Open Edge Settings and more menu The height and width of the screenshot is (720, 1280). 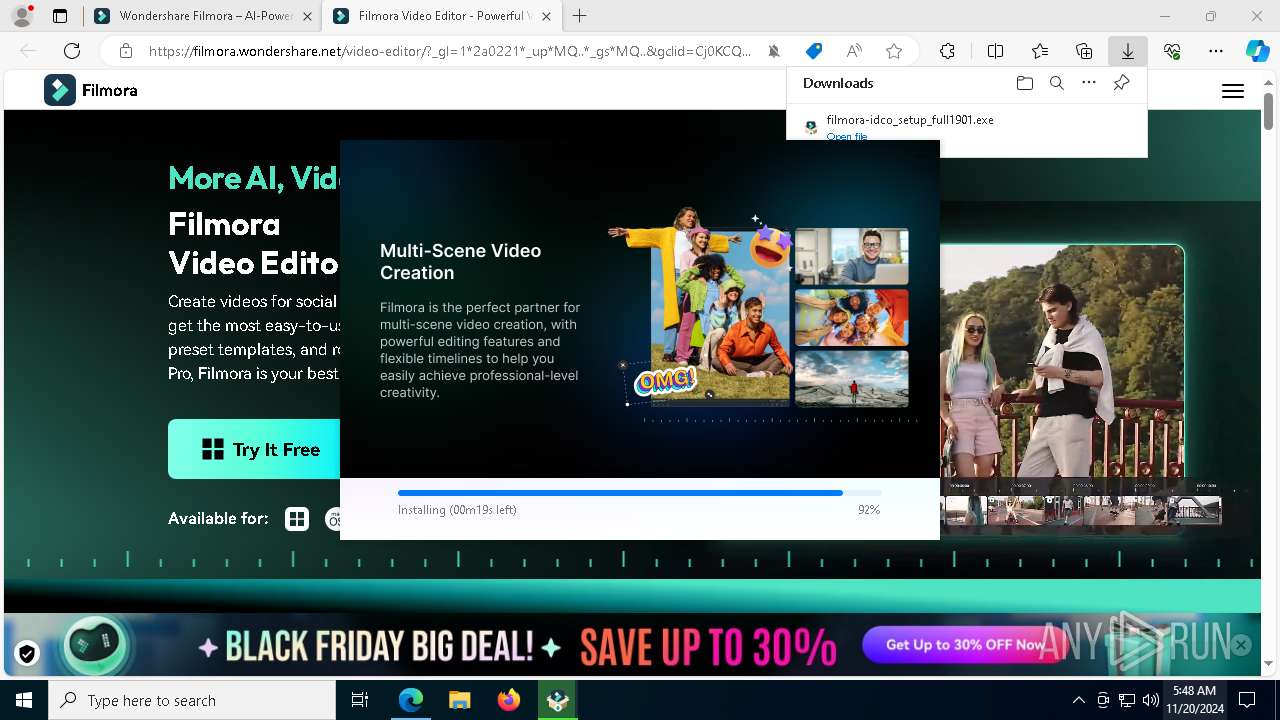point(1216,51)
